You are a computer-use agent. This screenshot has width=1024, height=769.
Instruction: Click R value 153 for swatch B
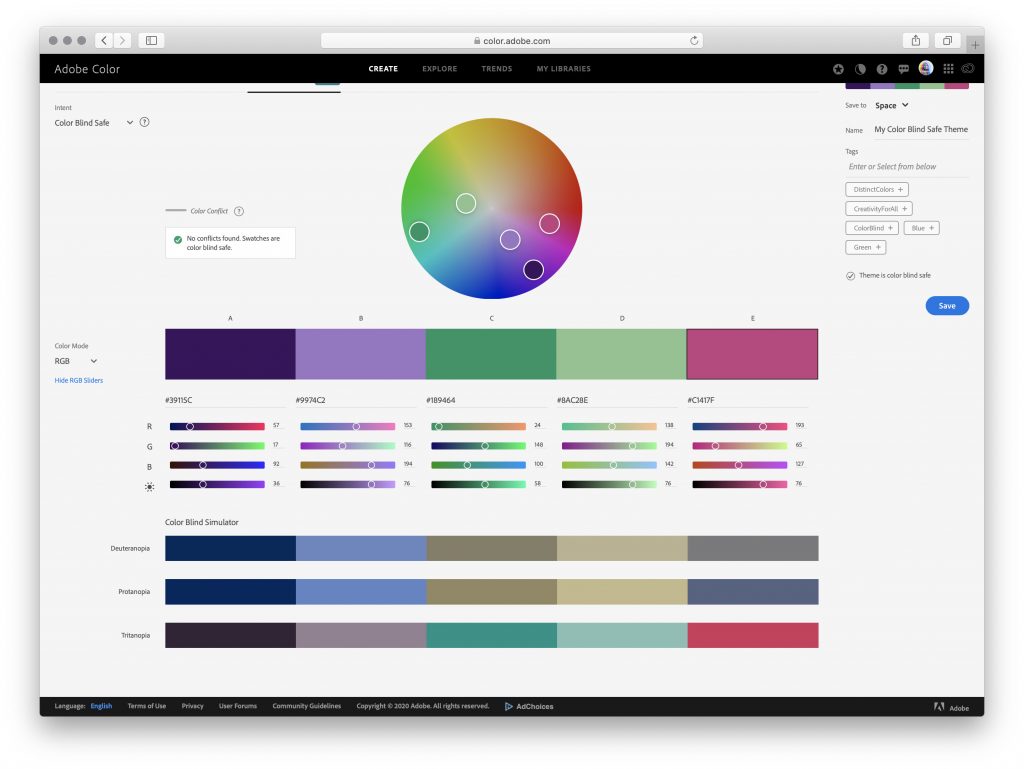(408, 426)
